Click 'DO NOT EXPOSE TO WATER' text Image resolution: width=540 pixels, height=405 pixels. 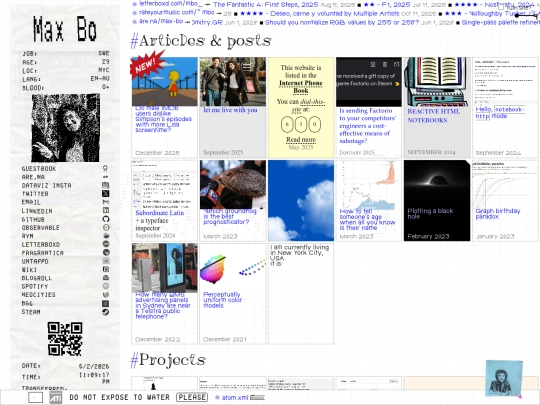120,397
